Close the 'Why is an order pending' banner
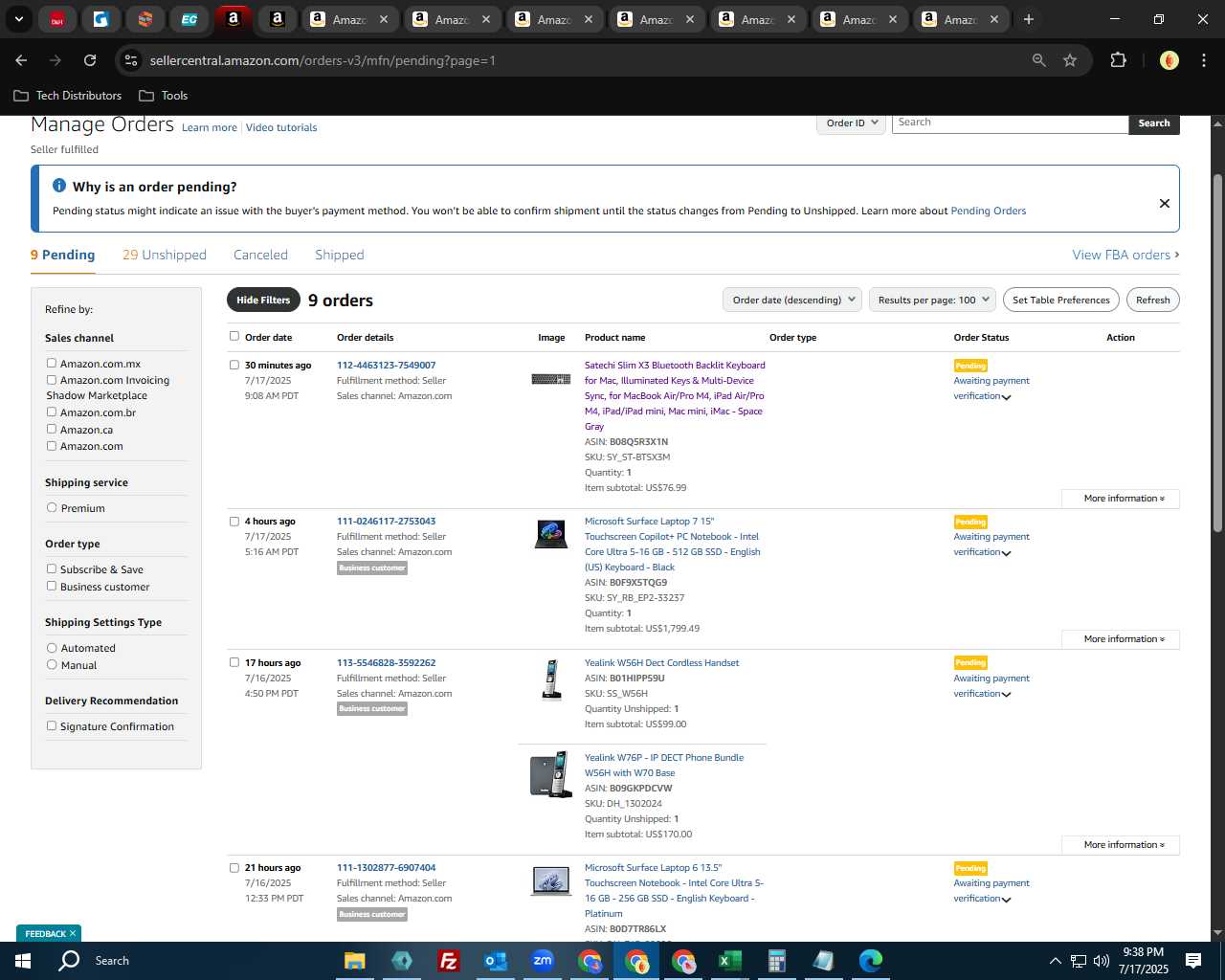1225x980 pixels. [x=1165, y=203]
